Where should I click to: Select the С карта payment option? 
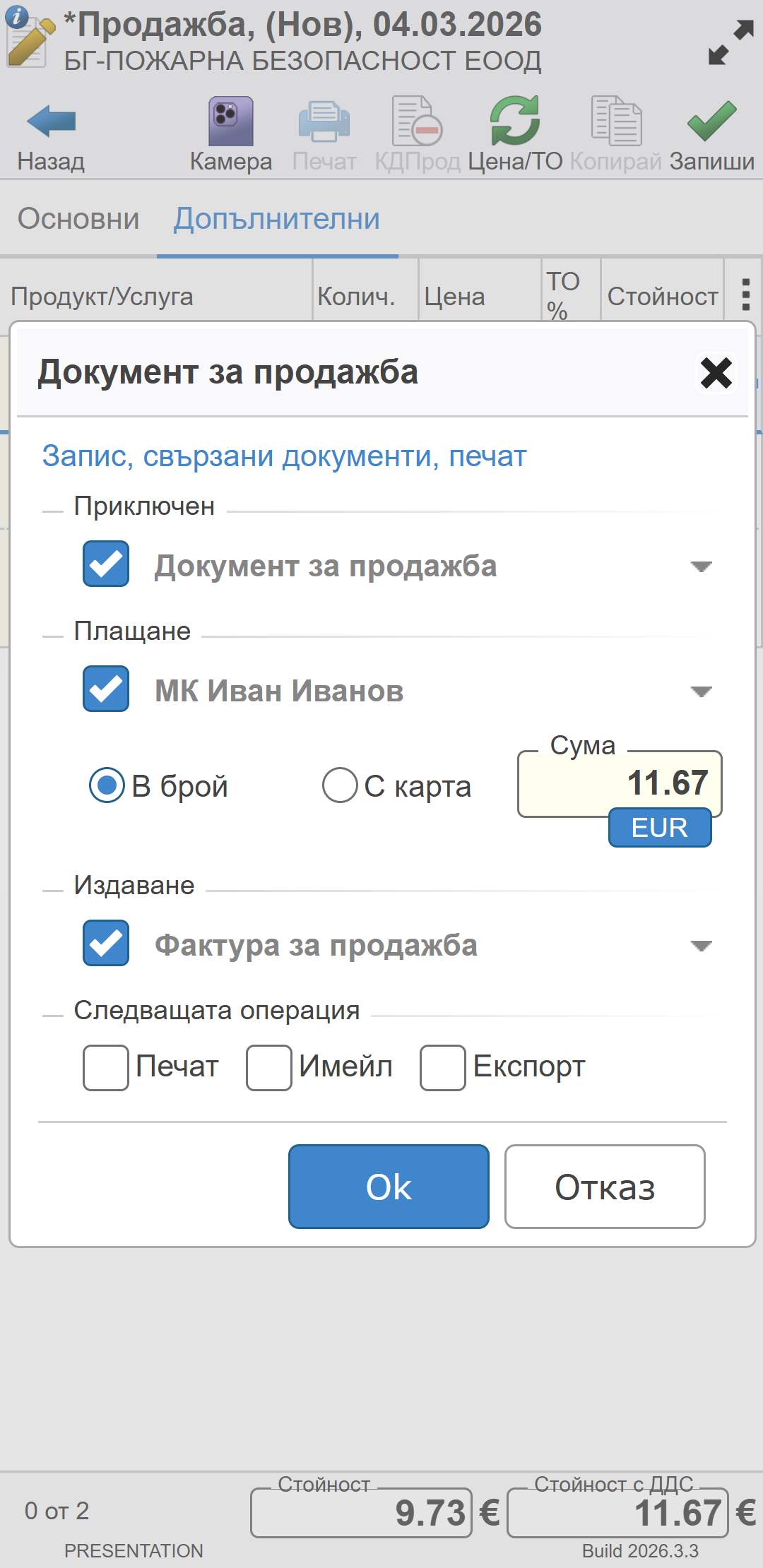(x=340, y=785)
